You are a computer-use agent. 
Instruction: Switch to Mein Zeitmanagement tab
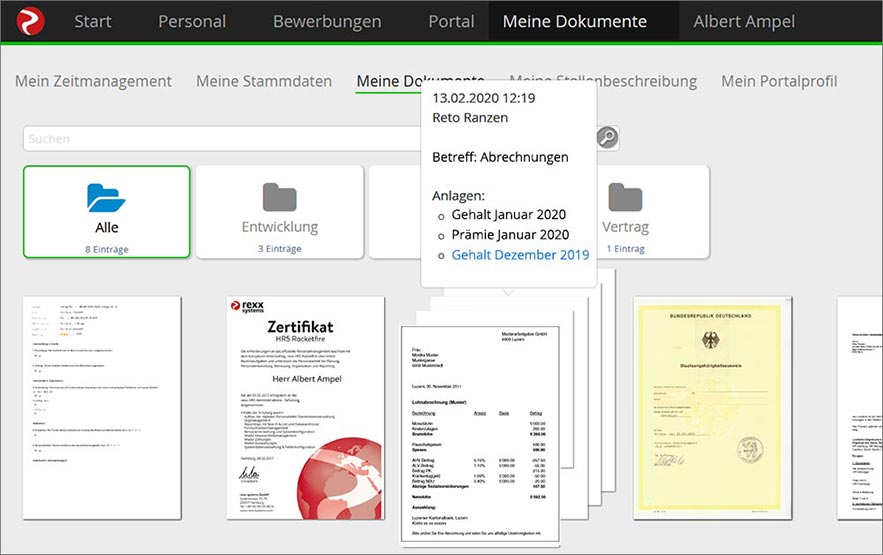[x=93, y=81]
